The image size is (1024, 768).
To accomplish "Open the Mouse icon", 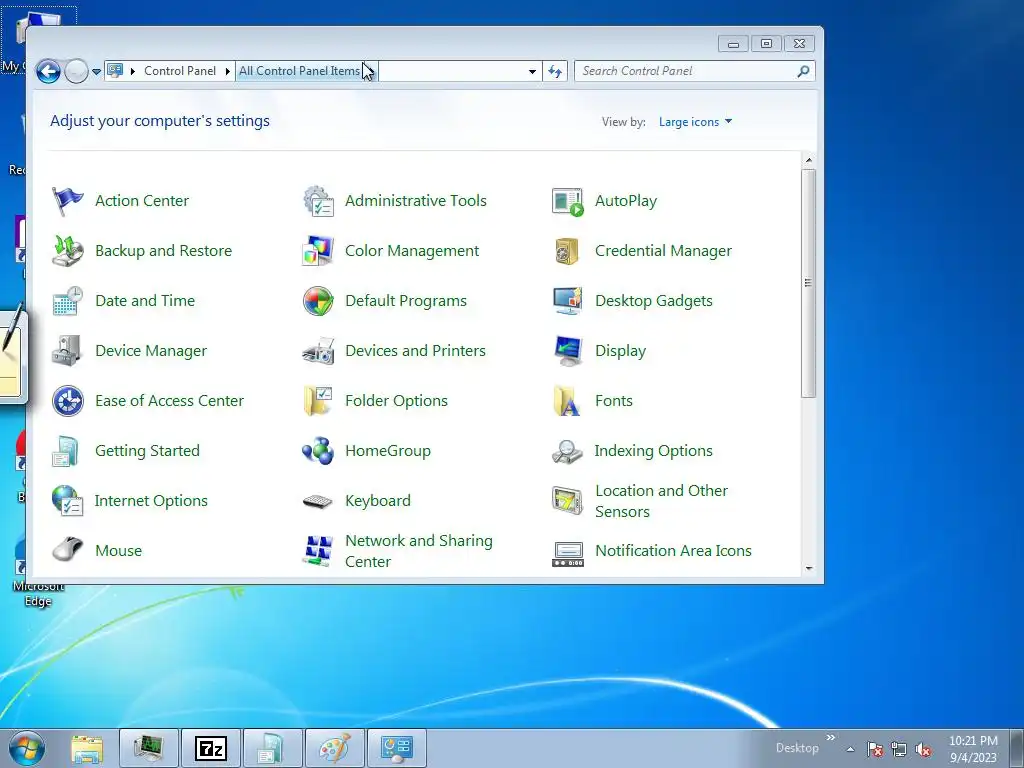I will (68, 550).
